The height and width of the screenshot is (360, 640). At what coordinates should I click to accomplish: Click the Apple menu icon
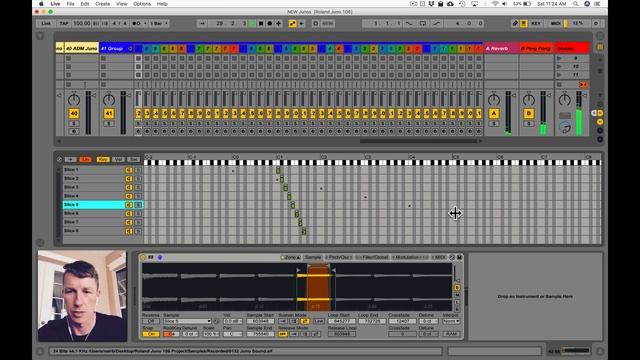coord(41,4)
